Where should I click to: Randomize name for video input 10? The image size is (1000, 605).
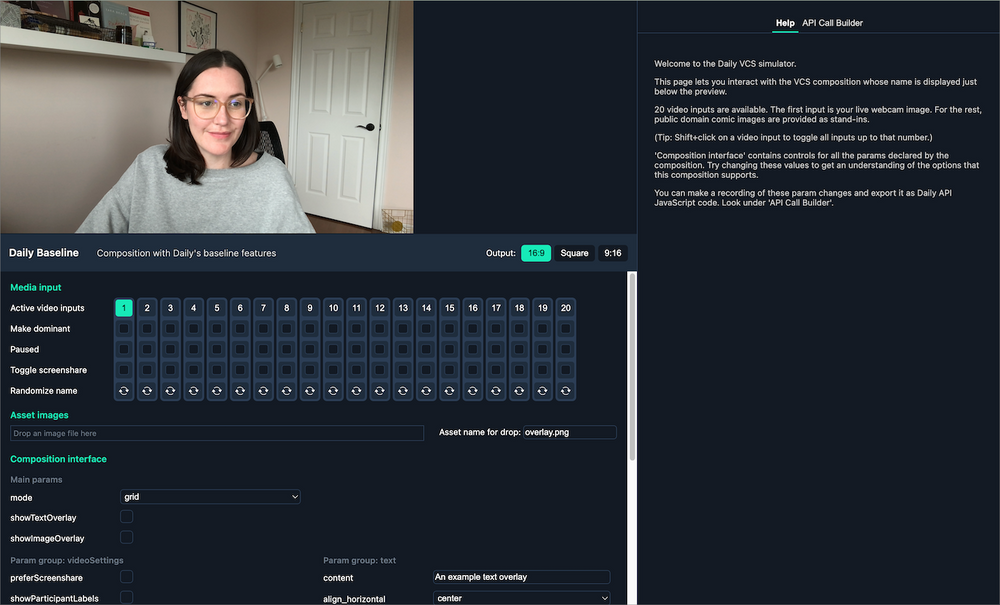[x=333, y=390]
